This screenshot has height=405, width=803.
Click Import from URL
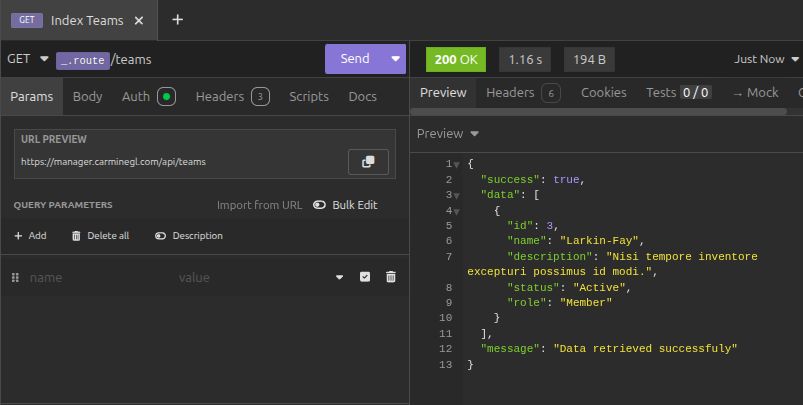tap(259, 205)
